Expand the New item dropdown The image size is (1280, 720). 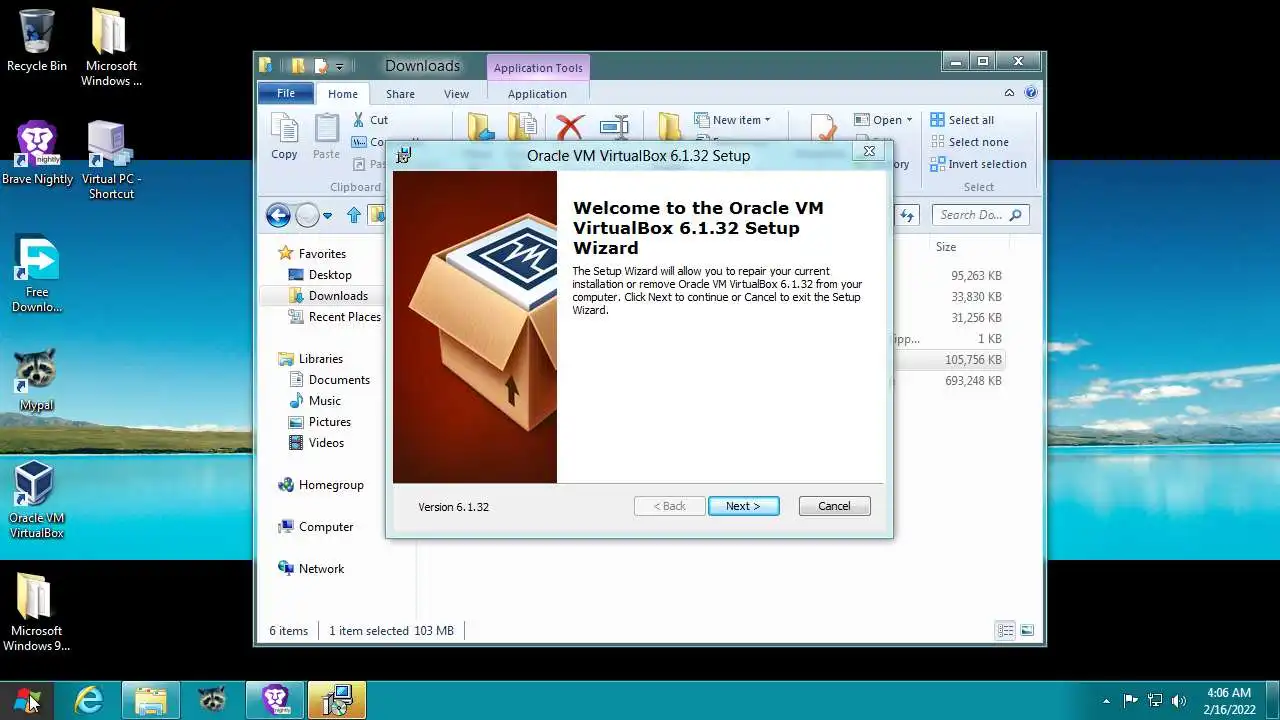732,120
